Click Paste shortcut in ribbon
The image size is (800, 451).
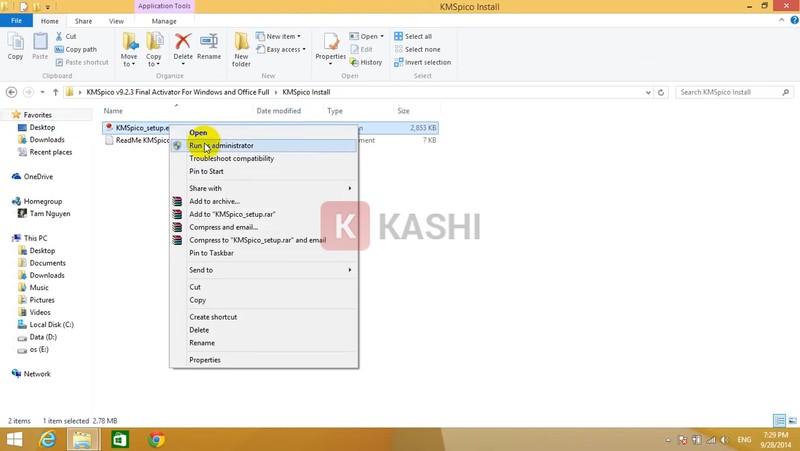coord(82,62)
